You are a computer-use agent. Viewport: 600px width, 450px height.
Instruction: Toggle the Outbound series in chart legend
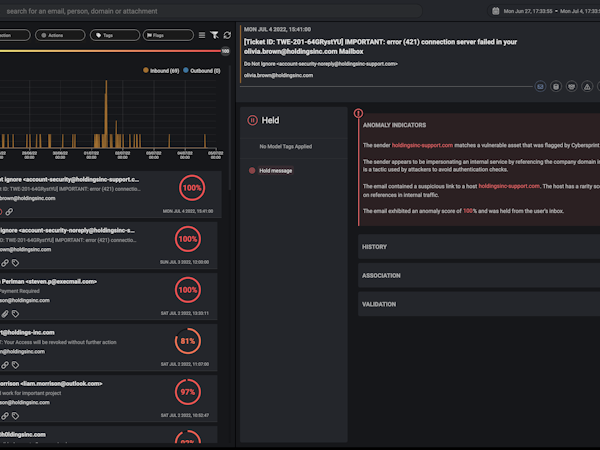pos(202,71)
